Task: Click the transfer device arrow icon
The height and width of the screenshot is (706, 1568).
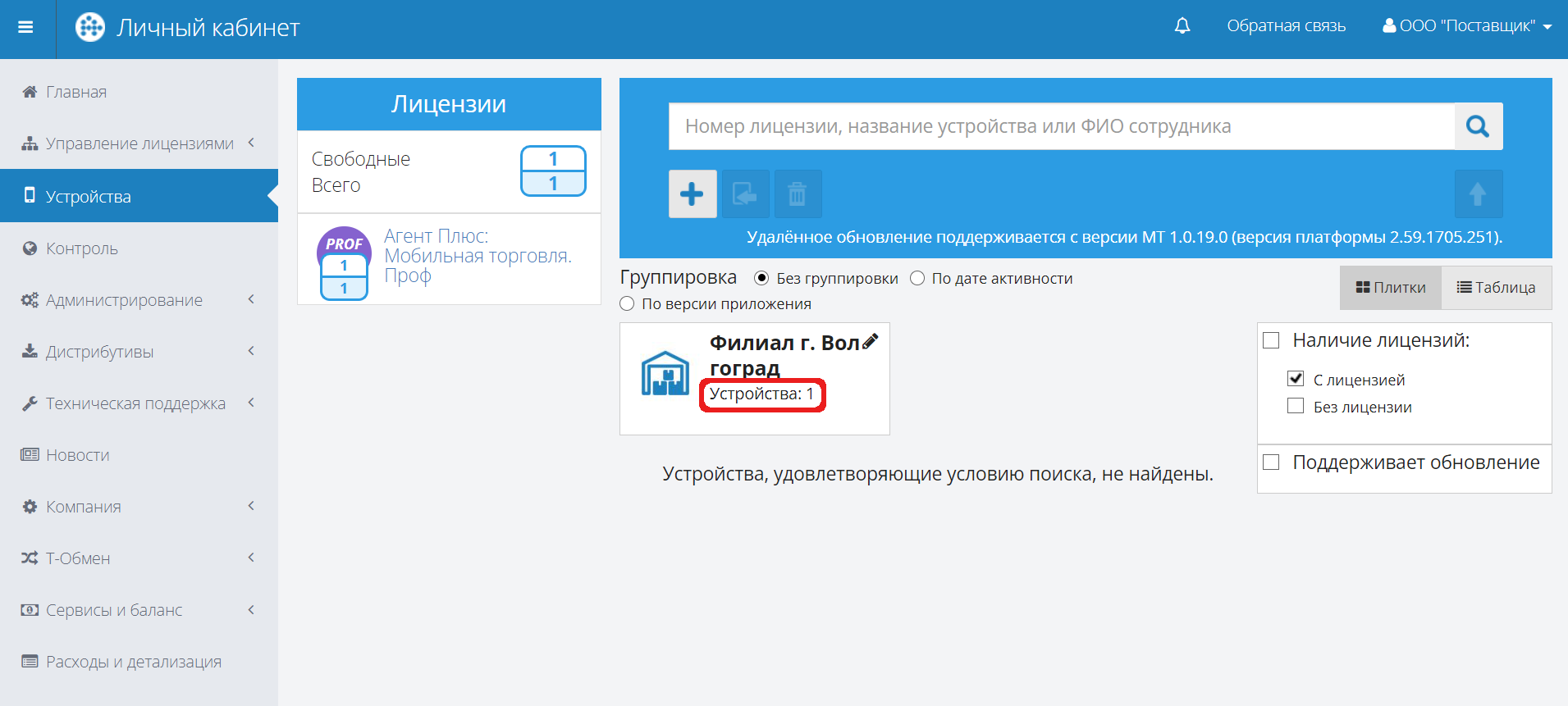Action: [745, 194]
